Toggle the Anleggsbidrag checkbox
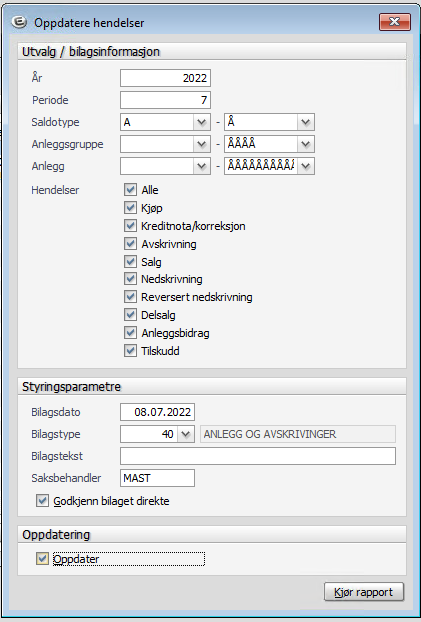Viewport: 421px width, 622px height. click(130, 333)
